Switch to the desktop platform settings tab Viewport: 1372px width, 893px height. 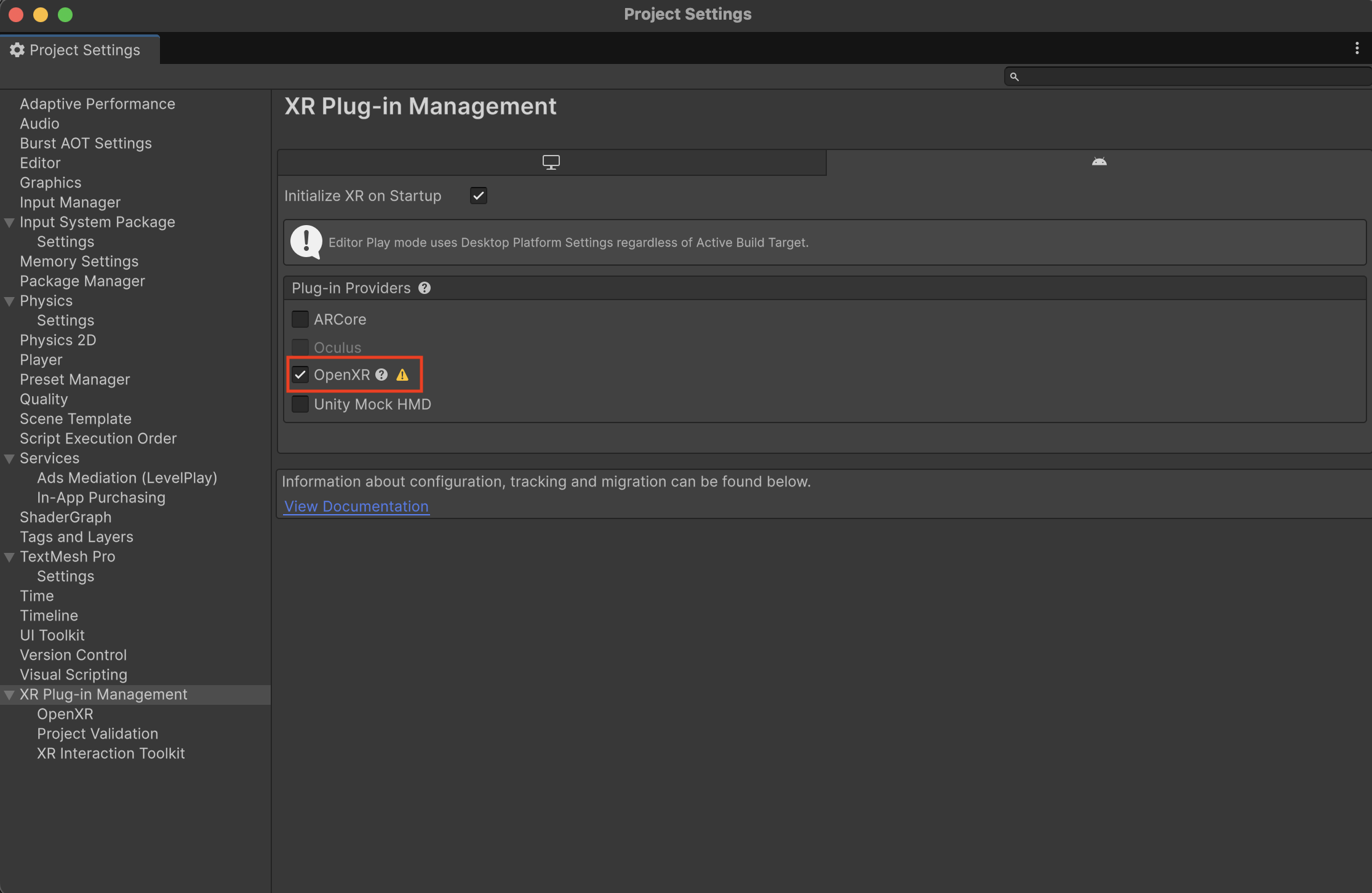coord(551,162)
